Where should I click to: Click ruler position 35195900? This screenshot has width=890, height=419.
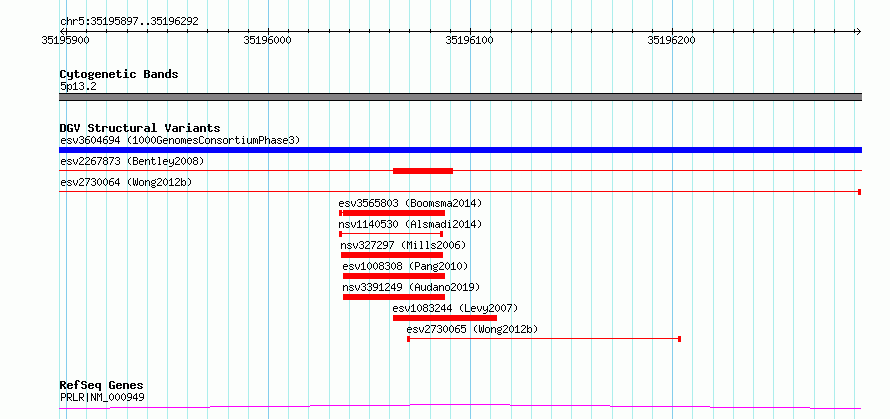(x=65, y=40)
